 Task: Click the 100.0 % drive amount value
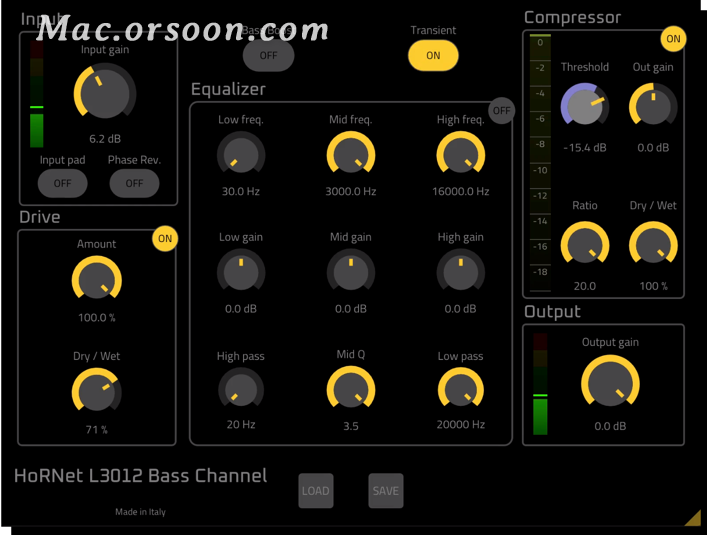[x=96, y=318]
